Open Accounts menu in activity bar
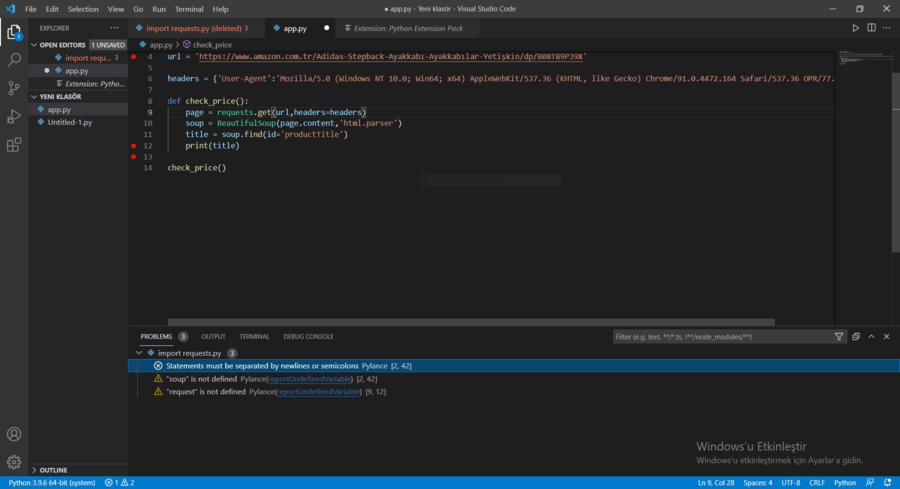Viewport: 900px width, 489px height. pos(14,434)
